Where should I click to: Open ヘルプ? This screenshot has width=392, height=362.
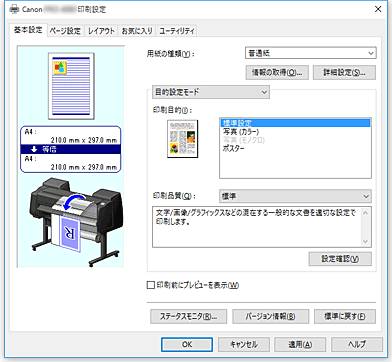pos(357,344)
